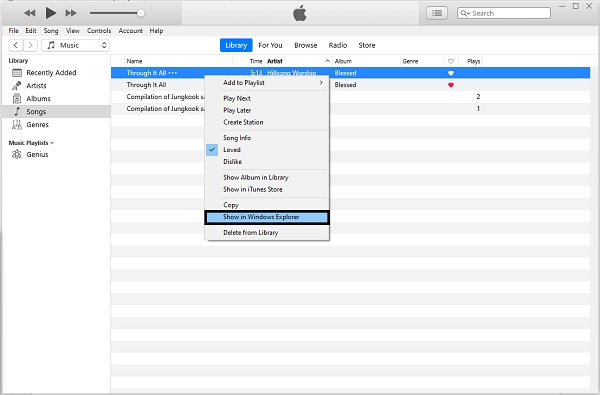The image size is (600, 395).
Task: Start playback with the Play button
Action: click(x=51, y=13)
